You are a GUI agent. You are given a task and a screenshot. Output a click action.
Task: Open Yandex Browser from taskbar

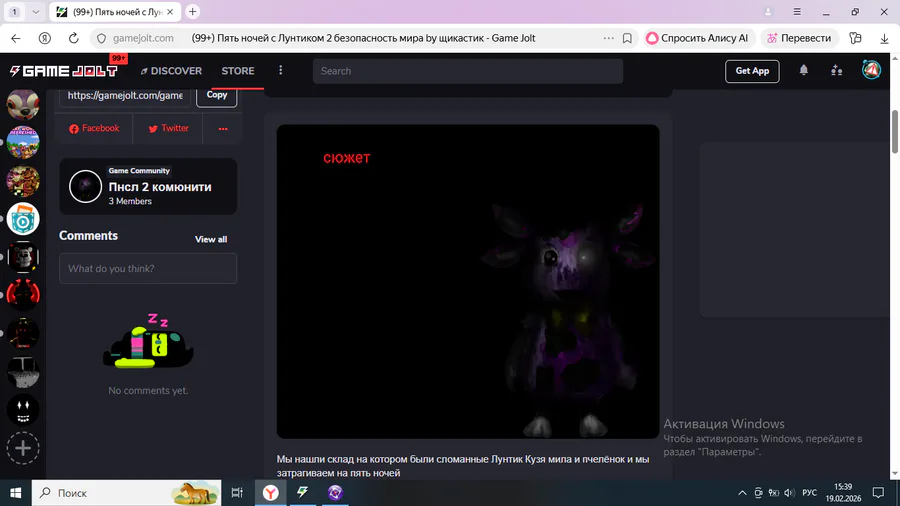[x=270, y=493]
